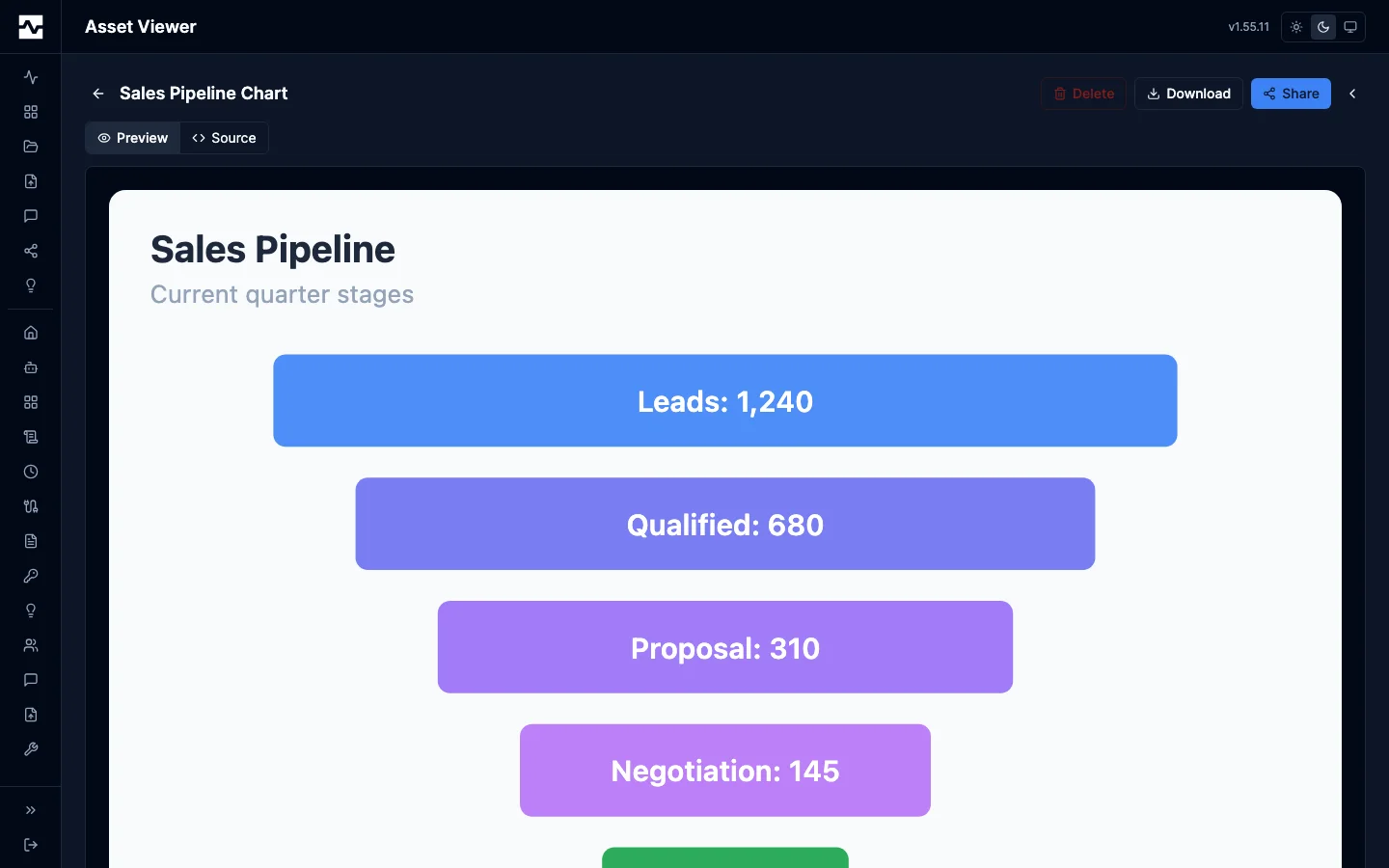Switch to light theme sun toggle

coord(1296,27)
